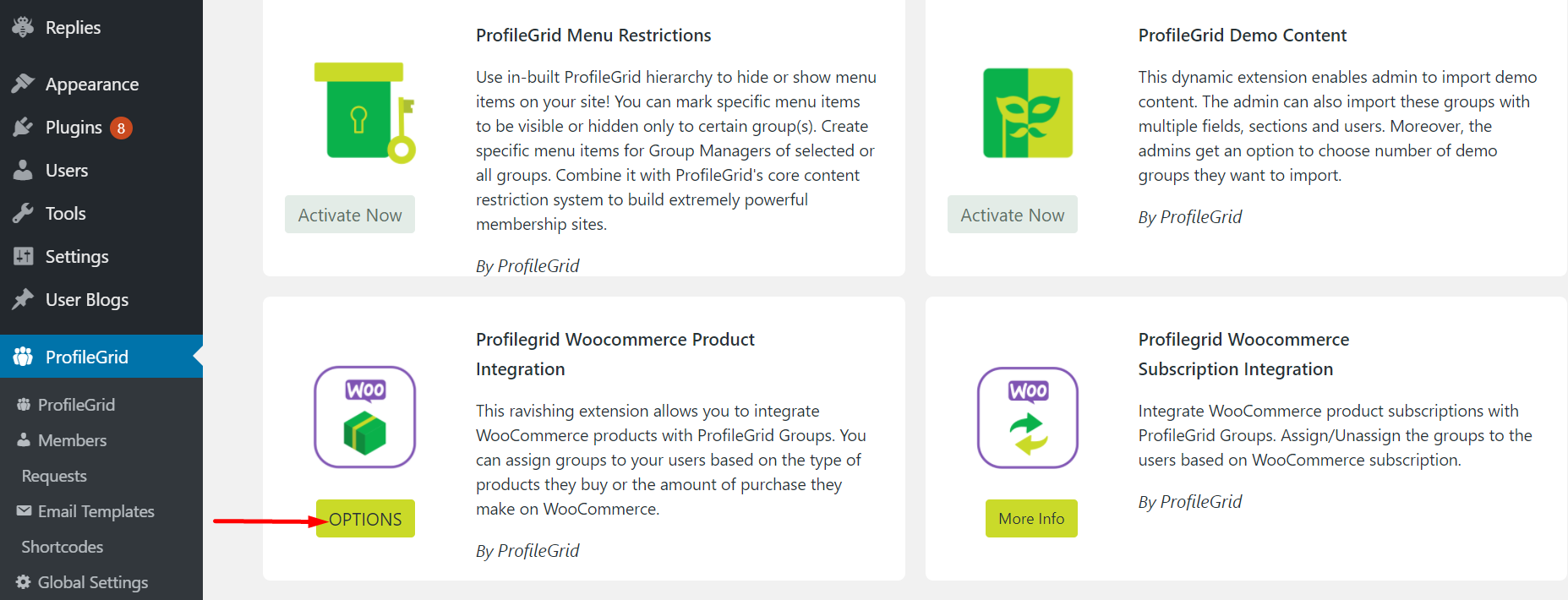Click the WooCommerce Subscription Integration sync icon

click(1027, 417)
